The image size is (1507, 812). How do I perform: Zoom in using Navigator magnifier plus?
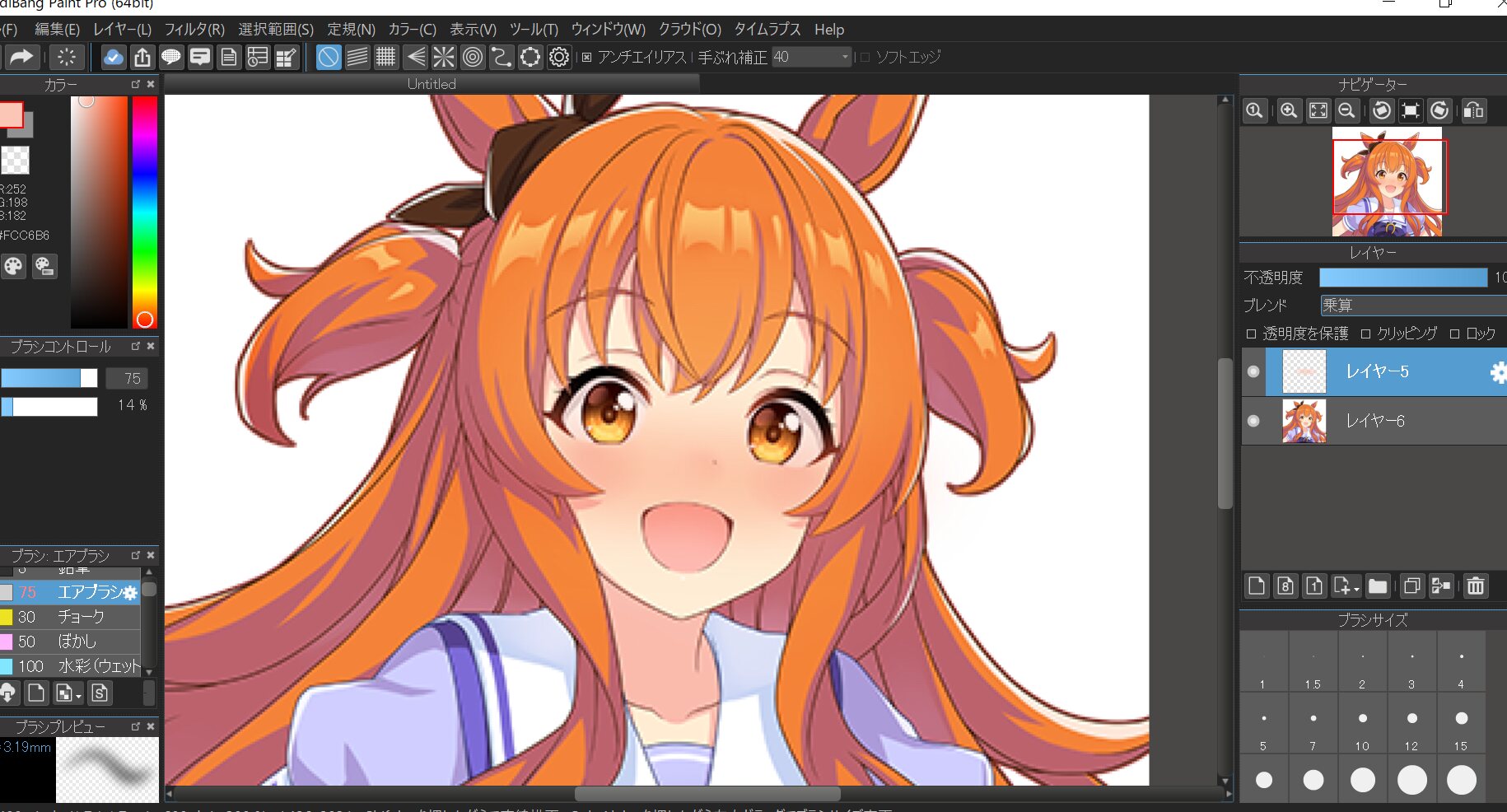(1289, 110)
